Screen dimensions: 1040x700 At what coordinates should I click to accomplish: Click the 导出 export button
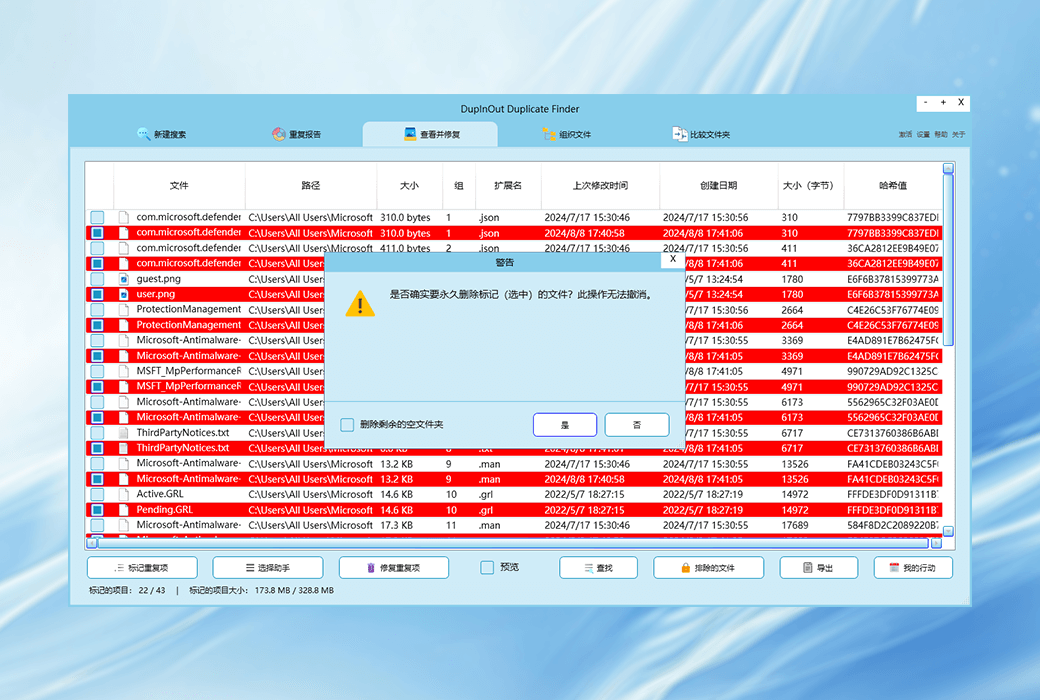(x=818, y=567)
